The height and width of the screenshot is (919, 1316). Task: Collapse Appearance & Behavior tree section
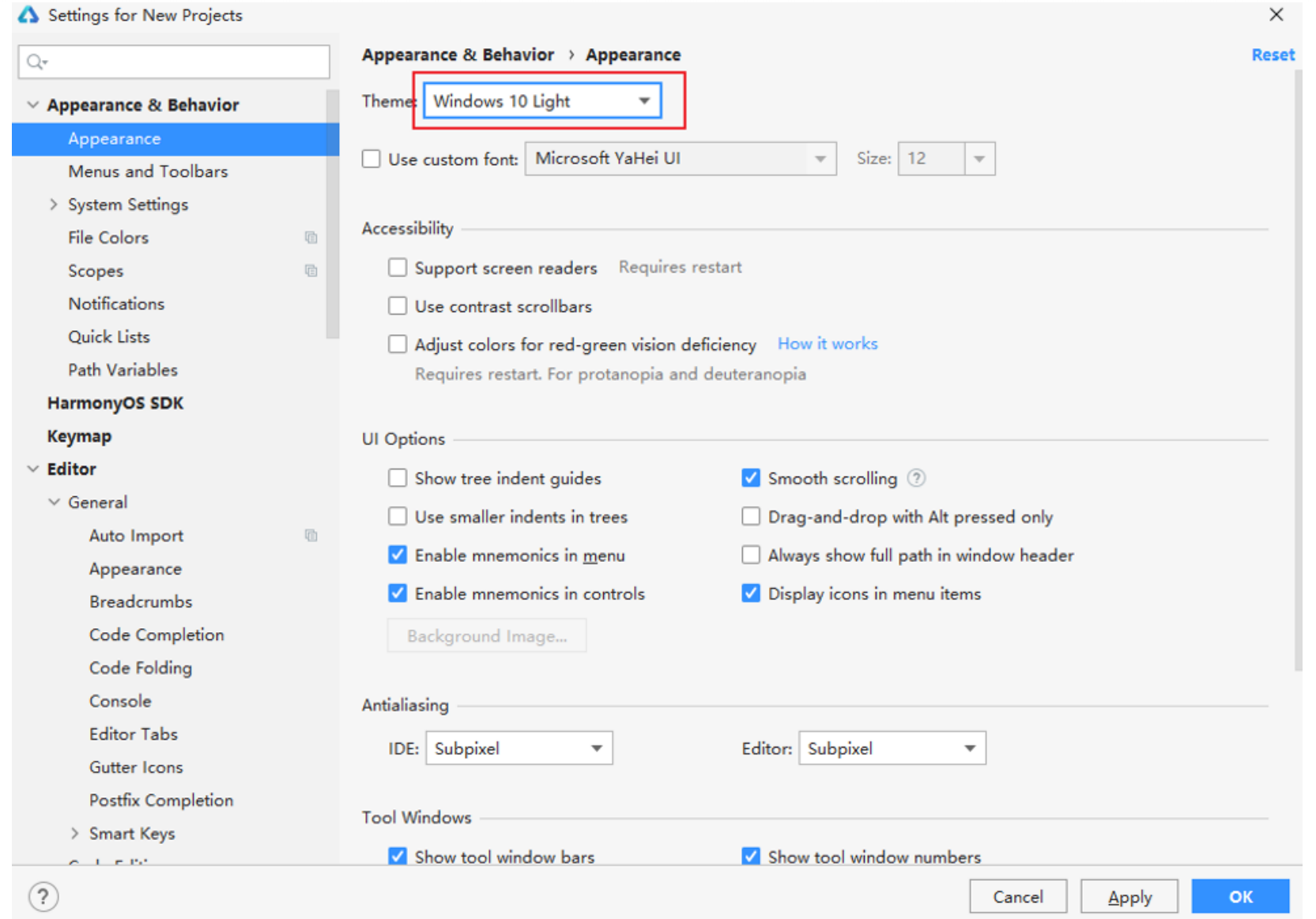[x=33, y=104]
